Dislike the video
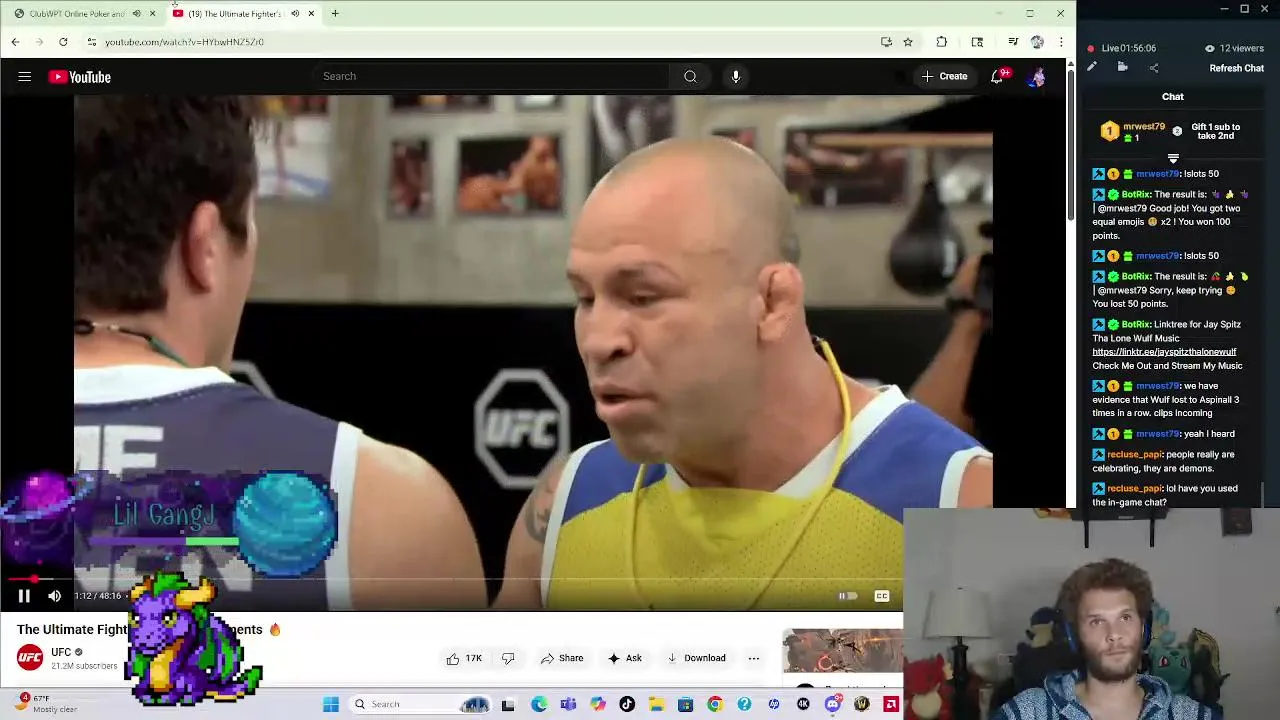Viewport: 1280px width, 720px height. pyautogui.click(x=508, y=658)
